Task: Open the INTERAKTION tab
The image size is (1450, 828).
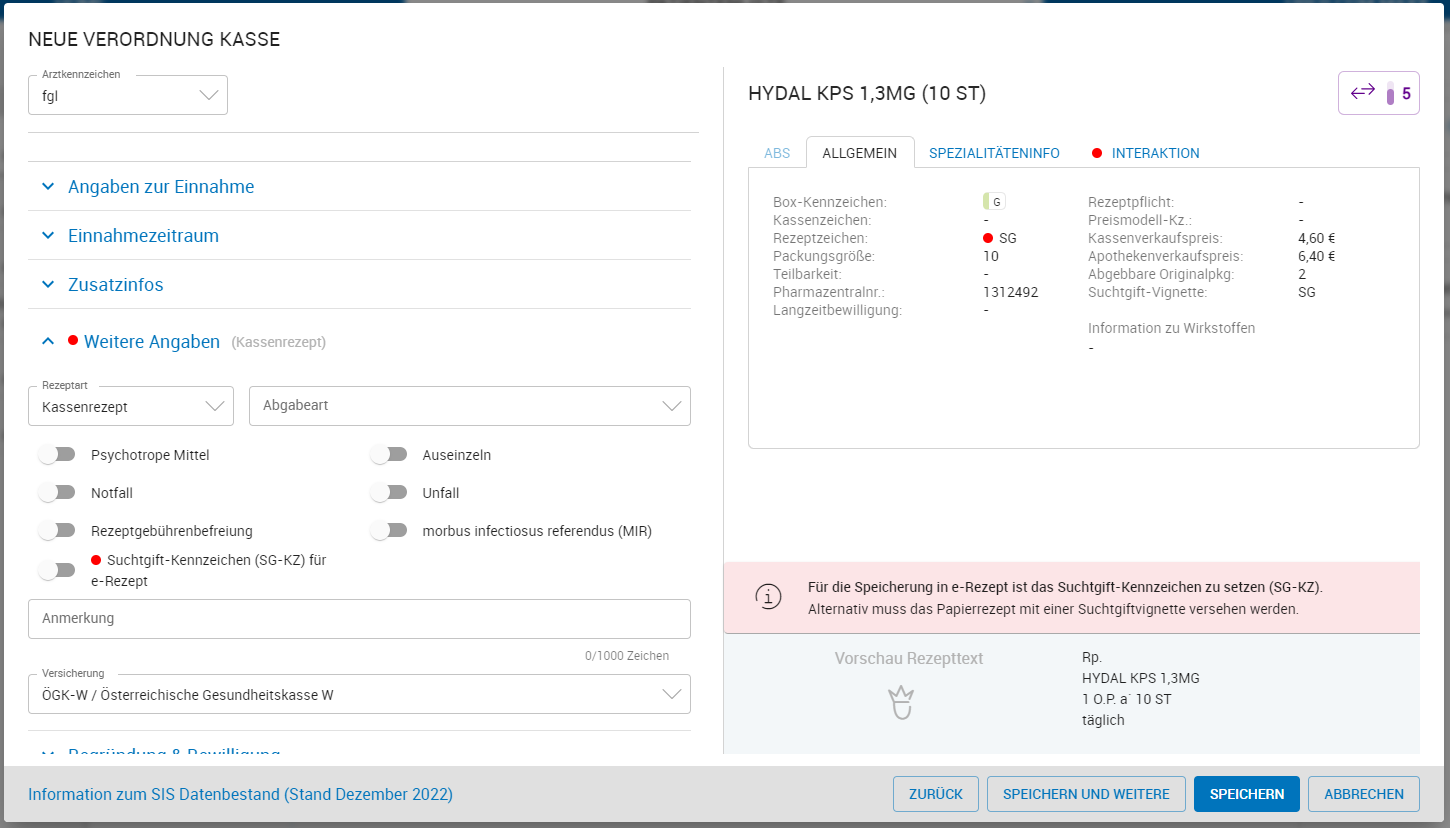Action: pyautogui.click(x=1146, y=153)
